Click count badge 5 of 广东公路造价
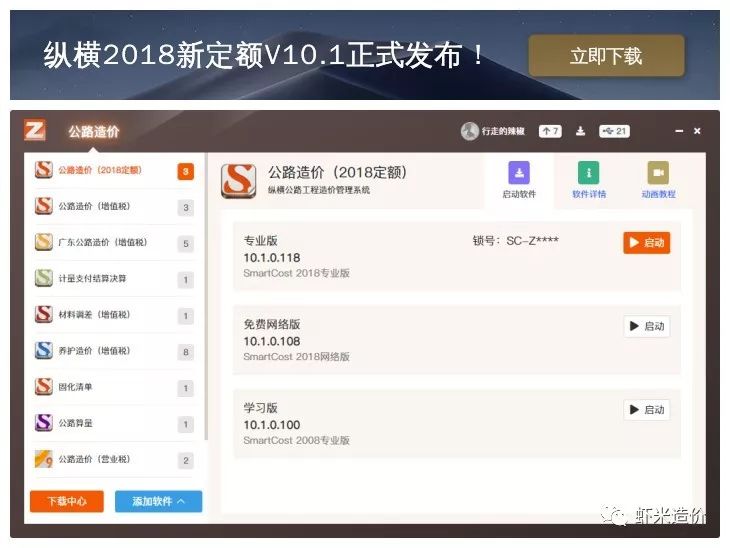 point(186,244)
